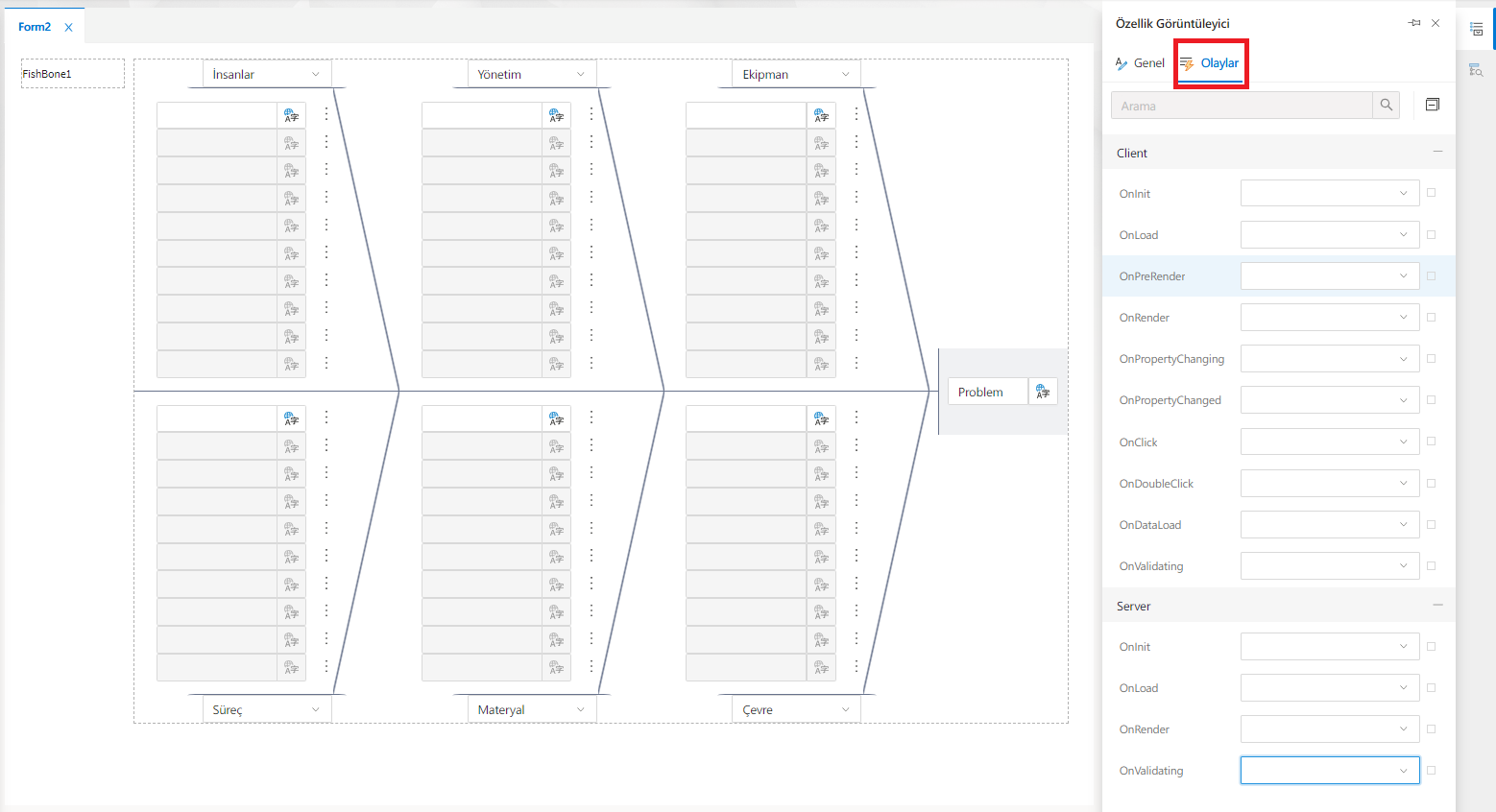Collapse the Server events section
Image resolution: width=1496 pixels, height=812 pixels.
(1437, 605)
